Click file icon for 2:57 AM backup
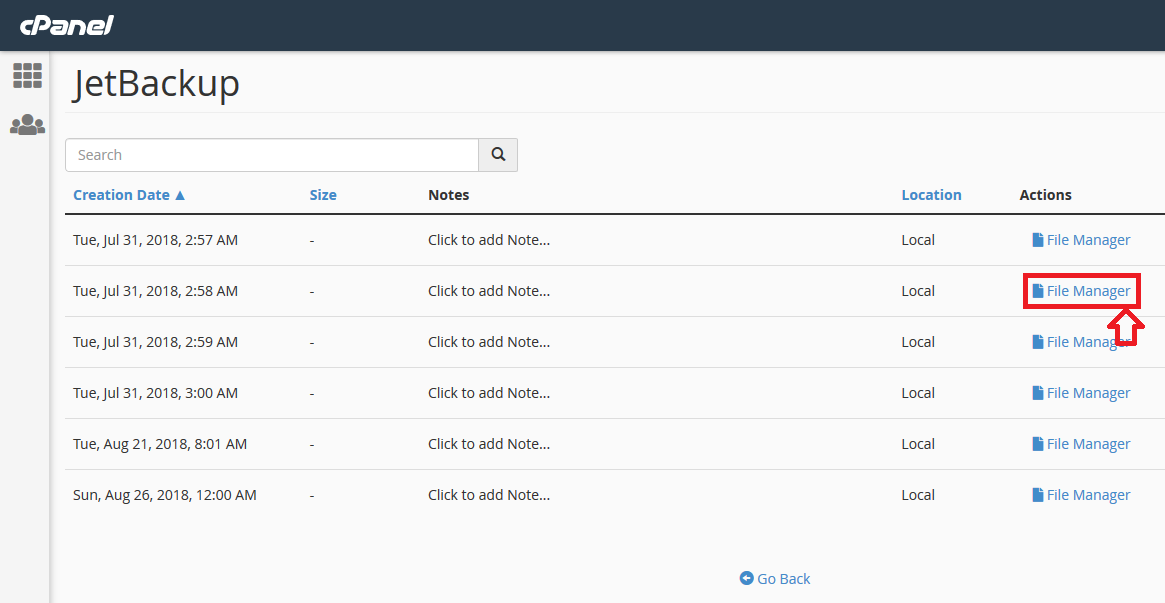1165x603 pixels. [x=1038, y=240]
